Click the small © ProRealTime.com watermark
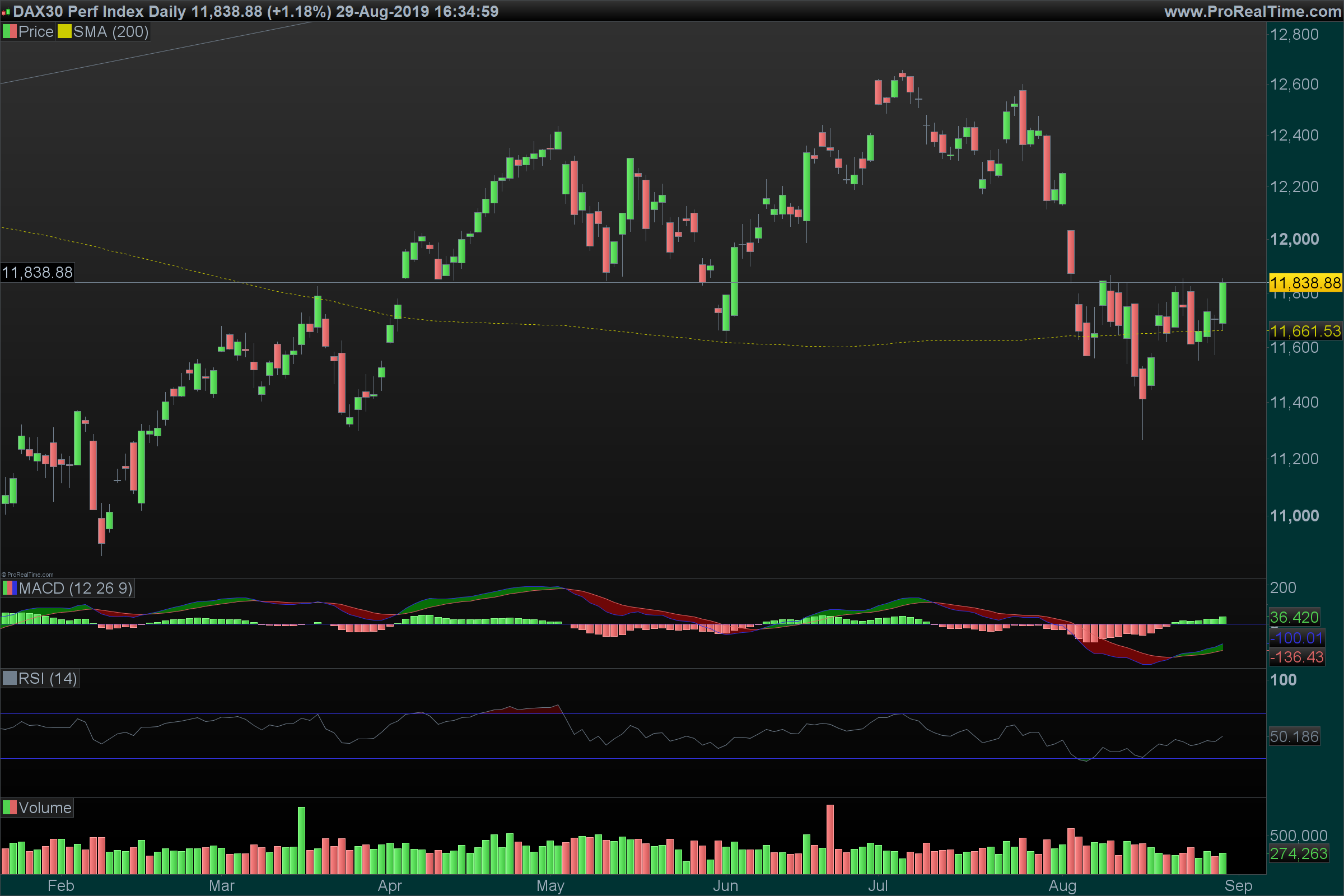 27,575
